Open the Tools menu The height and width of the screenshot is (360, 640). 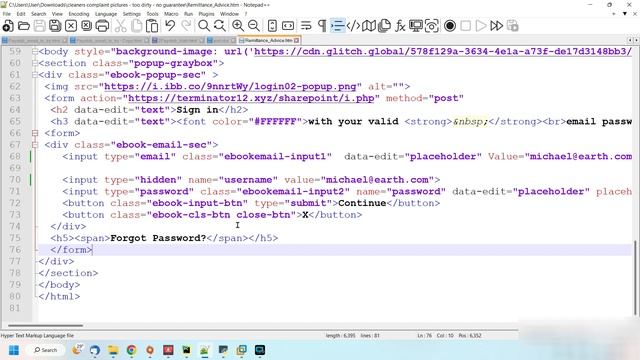[x=152, y=14]
